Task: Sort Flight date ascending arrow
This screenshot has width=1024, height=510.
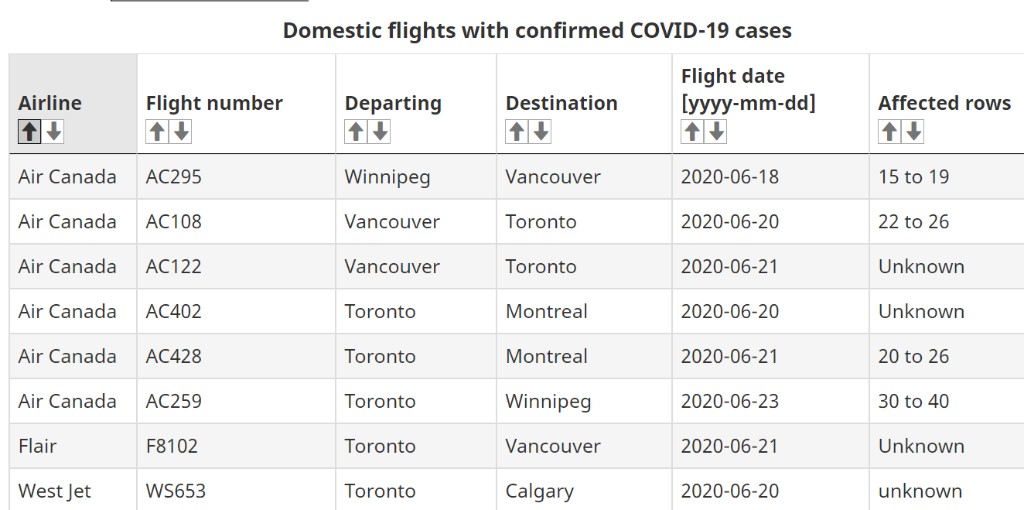Action: [692, 132]
